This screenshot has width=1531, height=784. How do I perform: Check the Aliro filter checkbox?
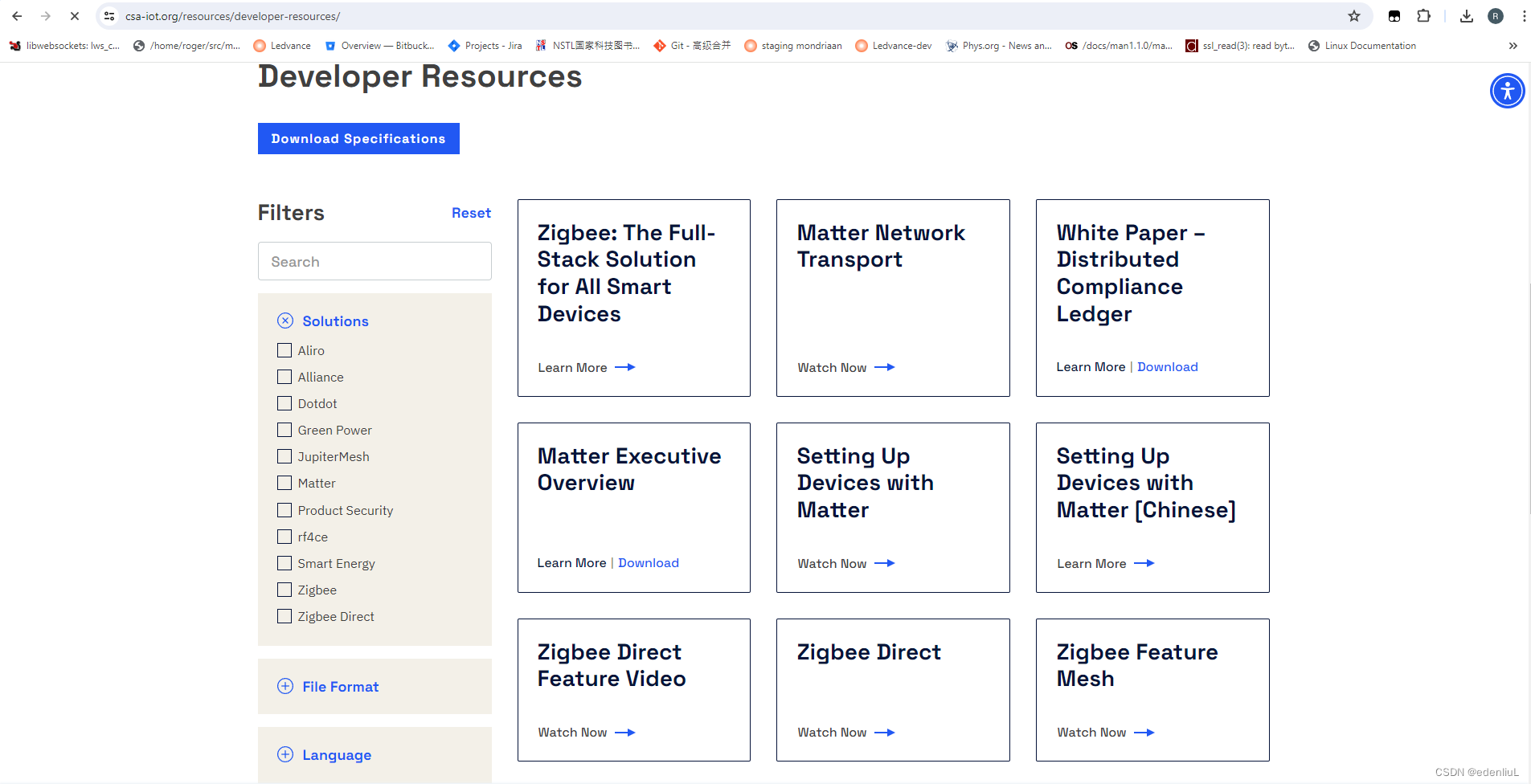click(285, 350)
